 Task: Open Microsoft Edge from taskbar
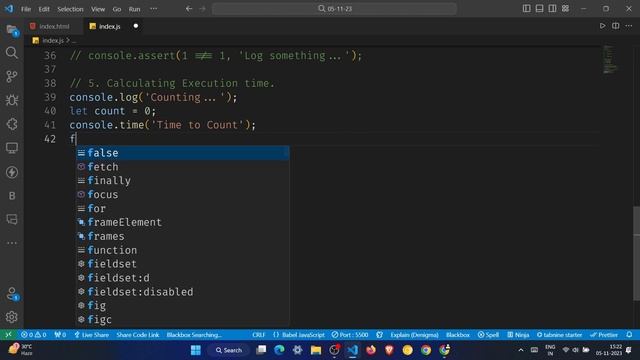coord(279,350)
